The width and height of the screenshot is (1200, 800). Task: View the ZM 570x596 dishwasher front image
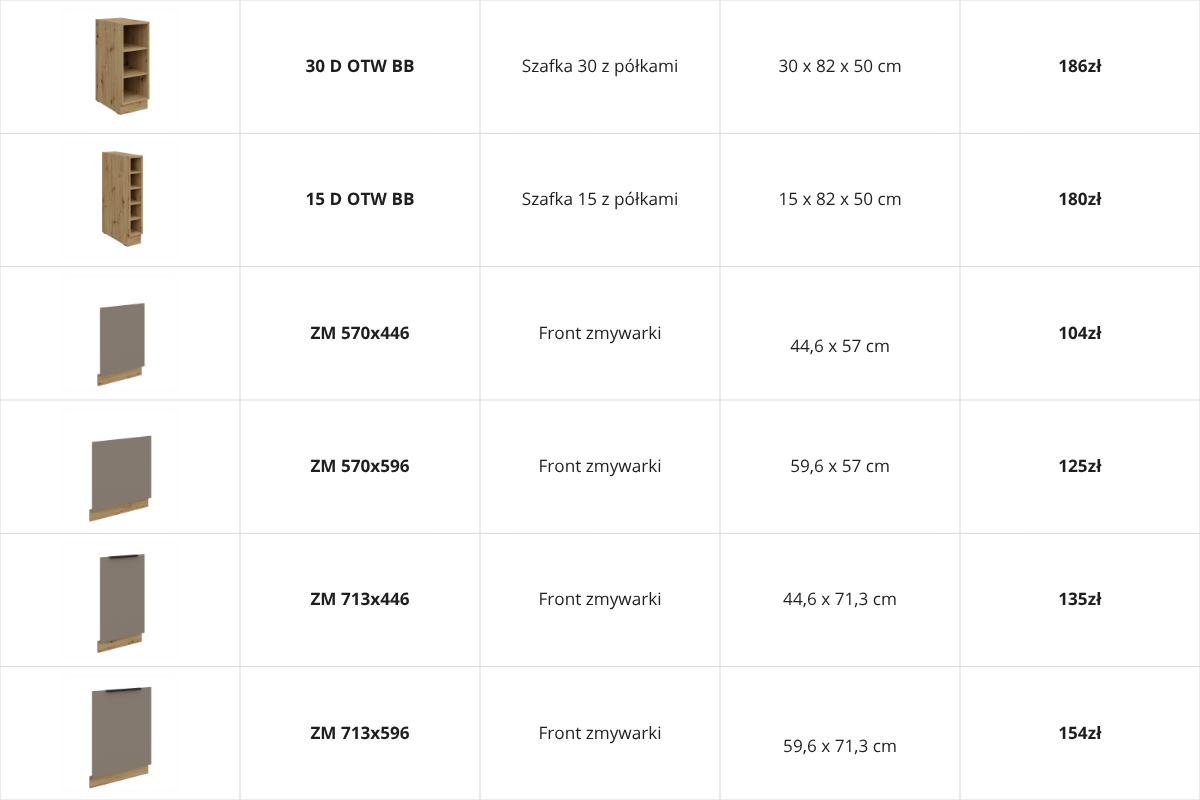120,478
